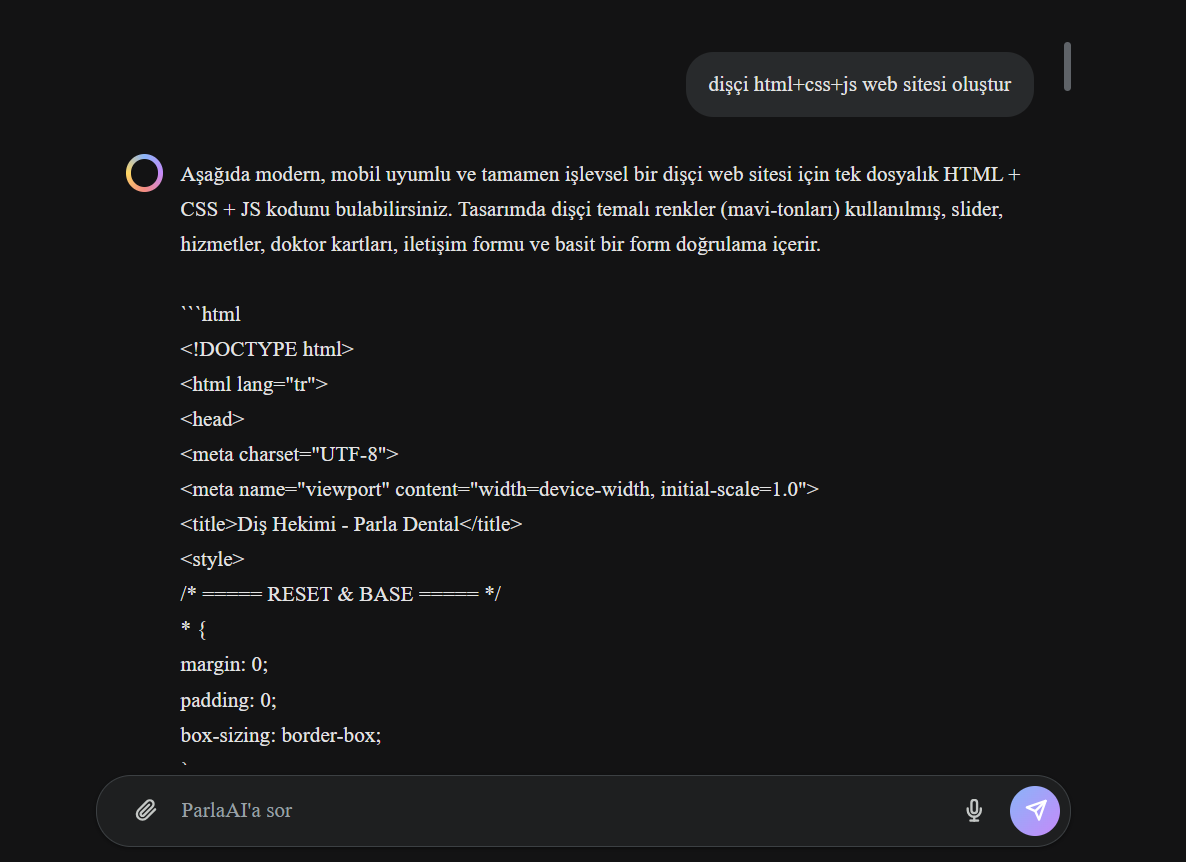Click the "box-sizing: border-box;" line
Image resolution: width=1186 pixels, height=862 pixels.
pos(281,735)
